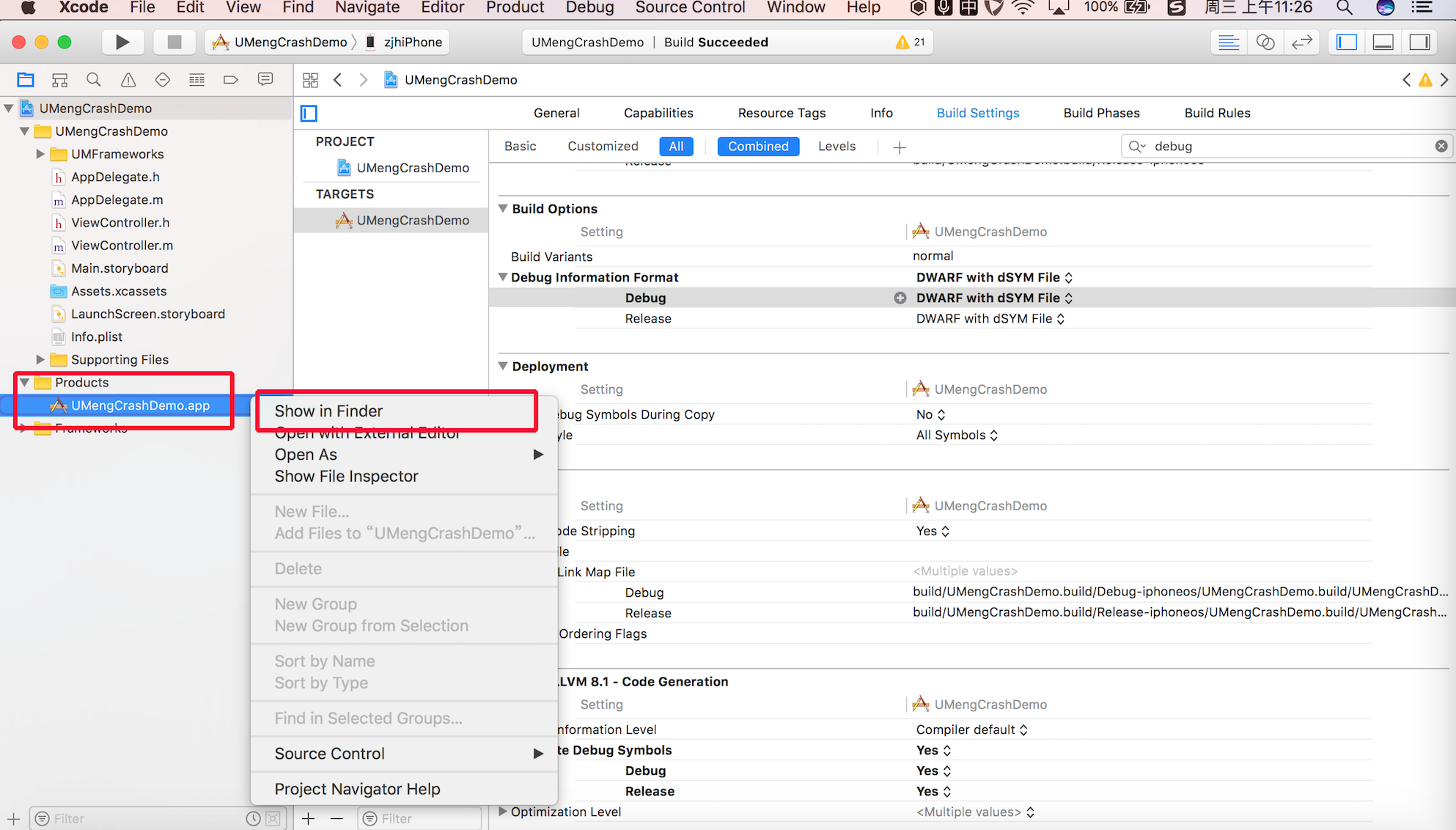This screenshot has height=830, width=1456.
Task: Open the Resource Tags tab
Action: pyautogui.click(x=782, y=113)
